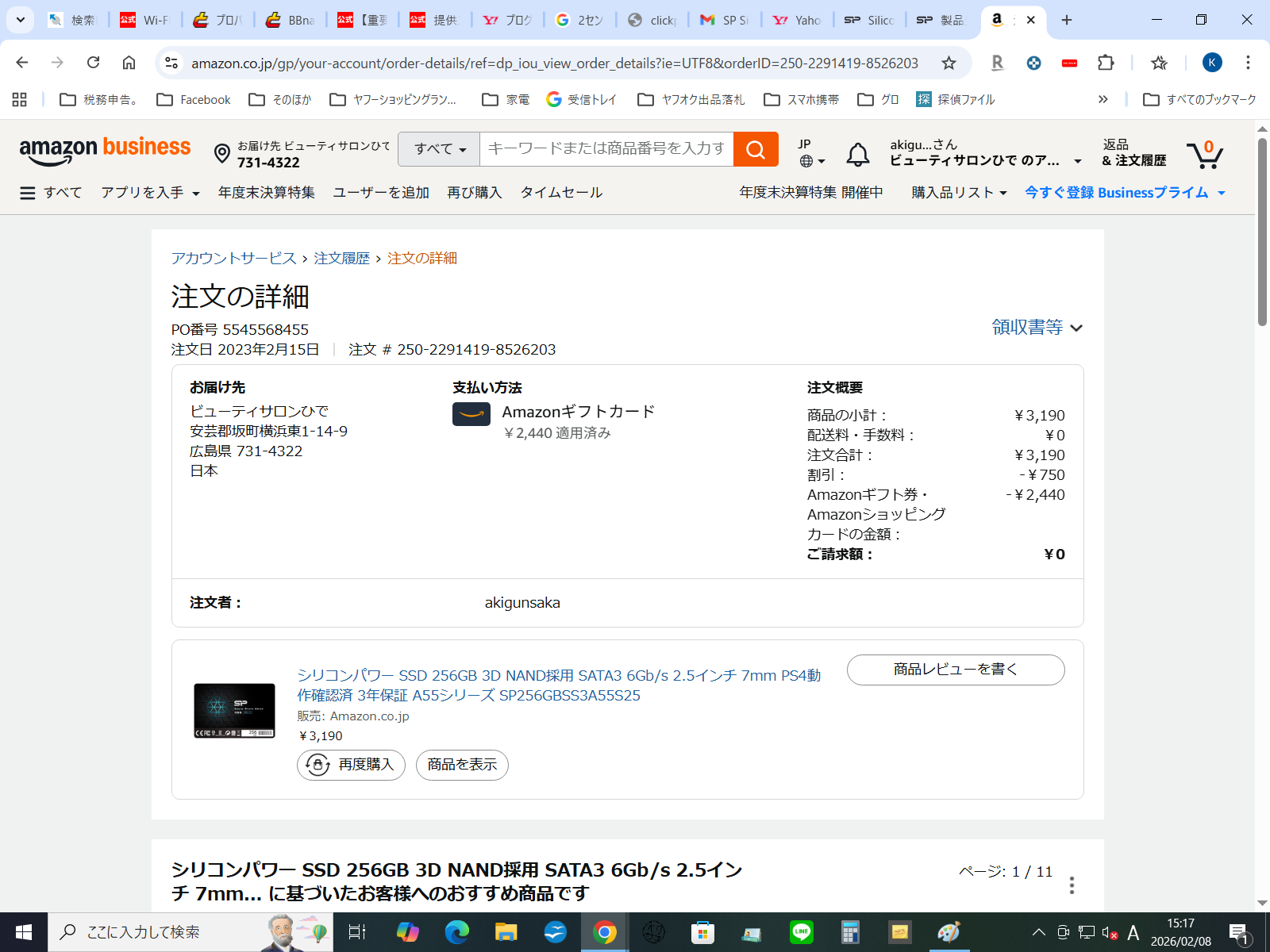
Task: Bookmark page with the star icon
Action: [x=949, y=63]
